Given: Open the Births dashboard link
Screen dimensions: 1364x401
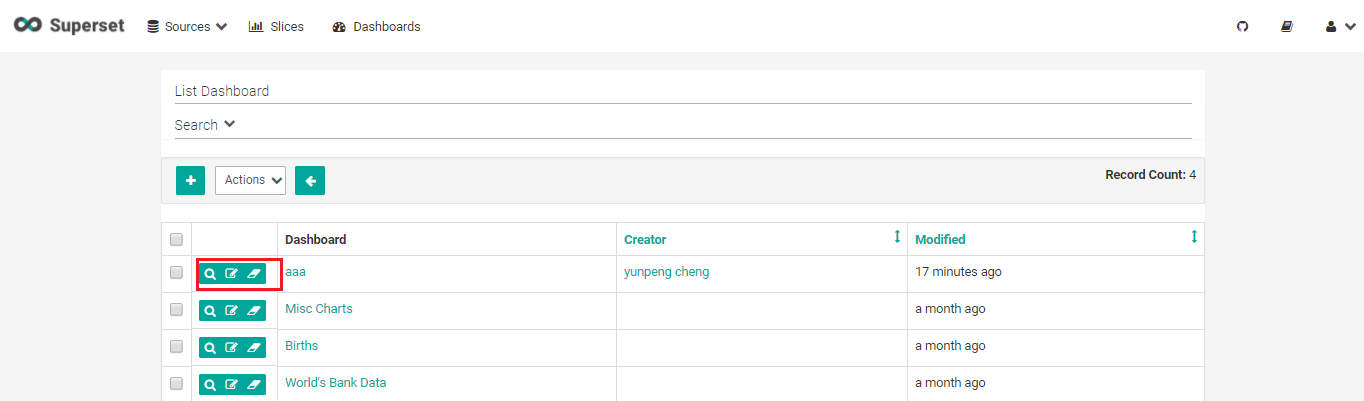Looking at the screenshot, I should 301,345.
